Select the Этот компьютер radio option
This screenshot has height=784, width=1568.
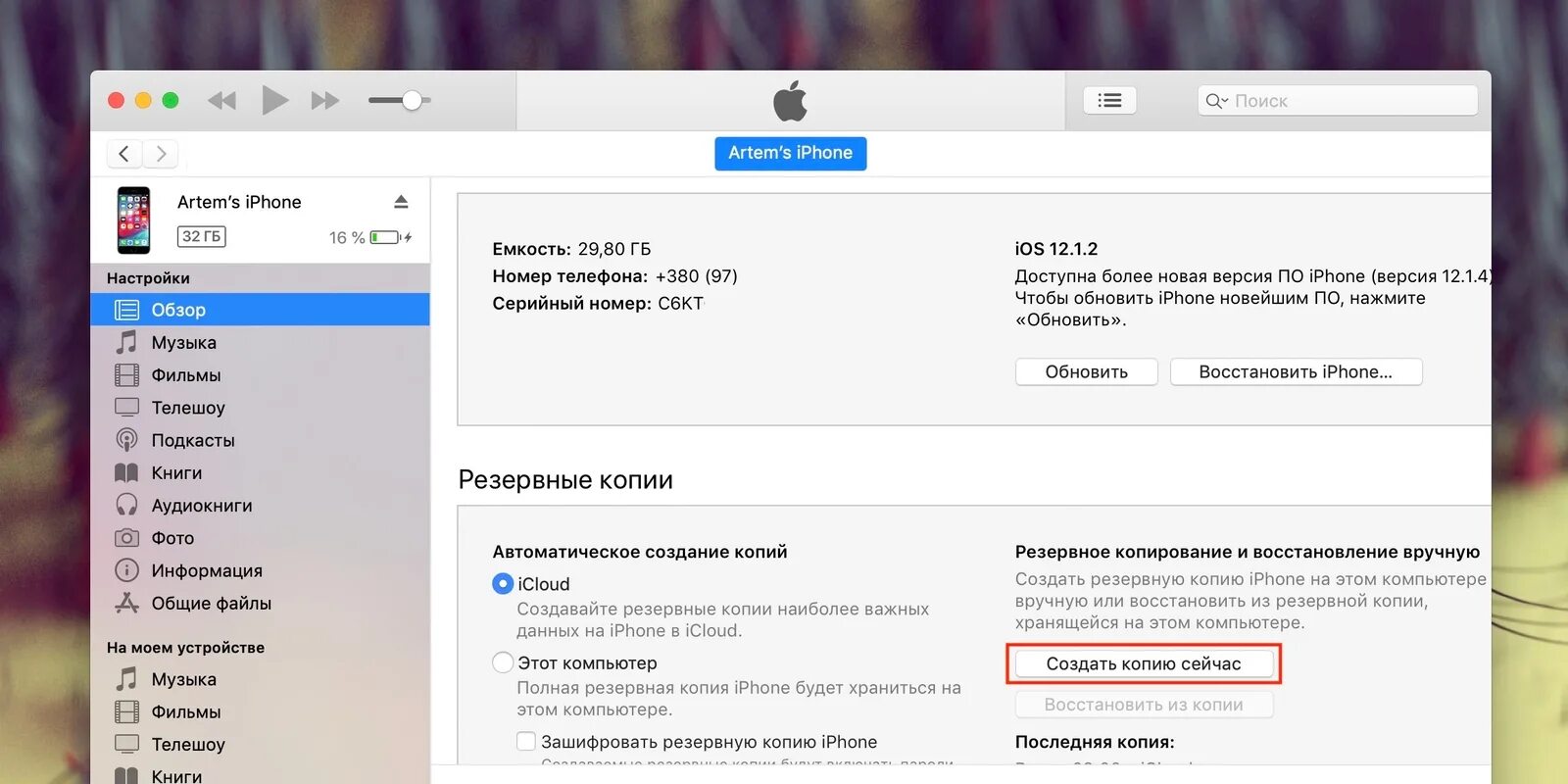click(x=503, y=663)
